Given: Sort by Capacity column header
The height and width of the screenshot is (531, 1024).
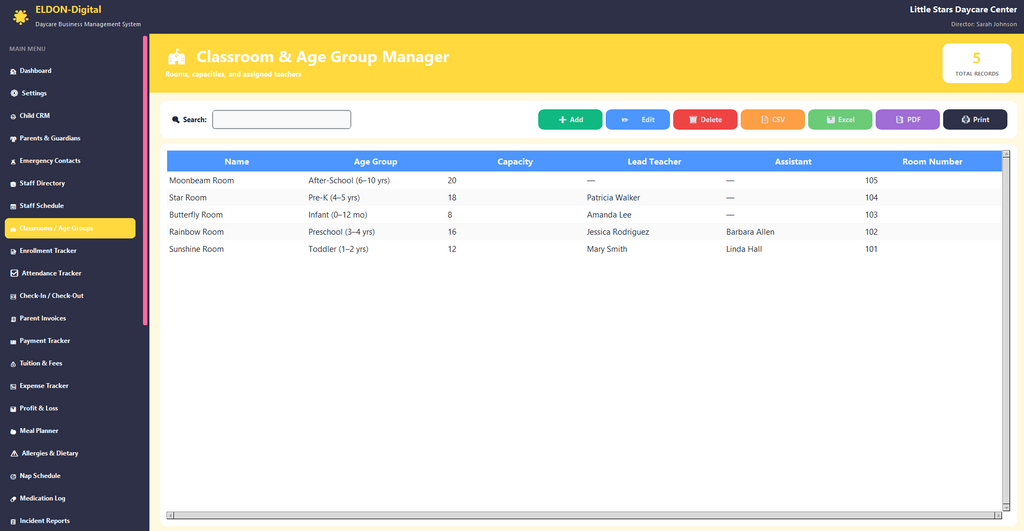Looking at the screenshot, I should click(515, 161).
